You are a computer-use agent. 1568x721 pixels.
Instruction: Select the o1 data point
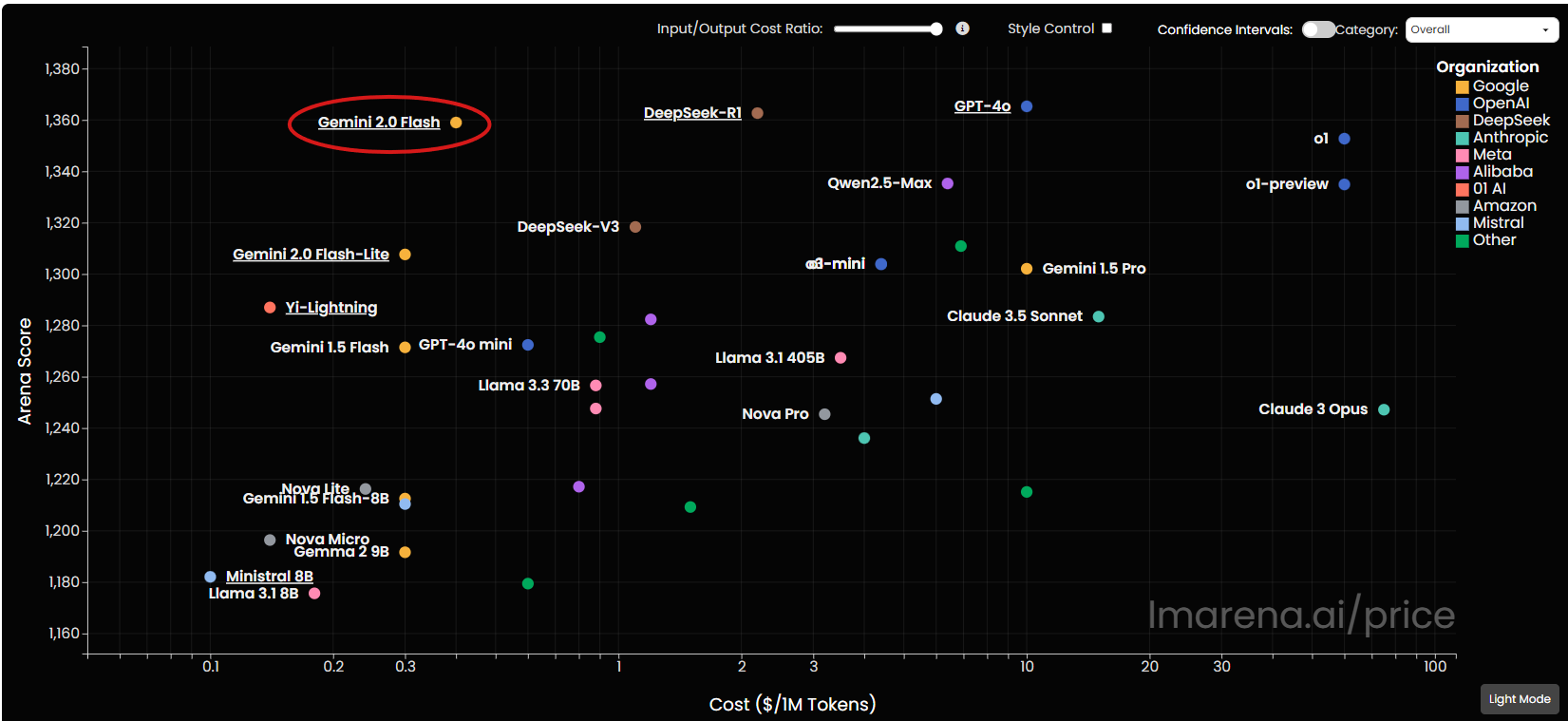click(x=1344, y=139)
